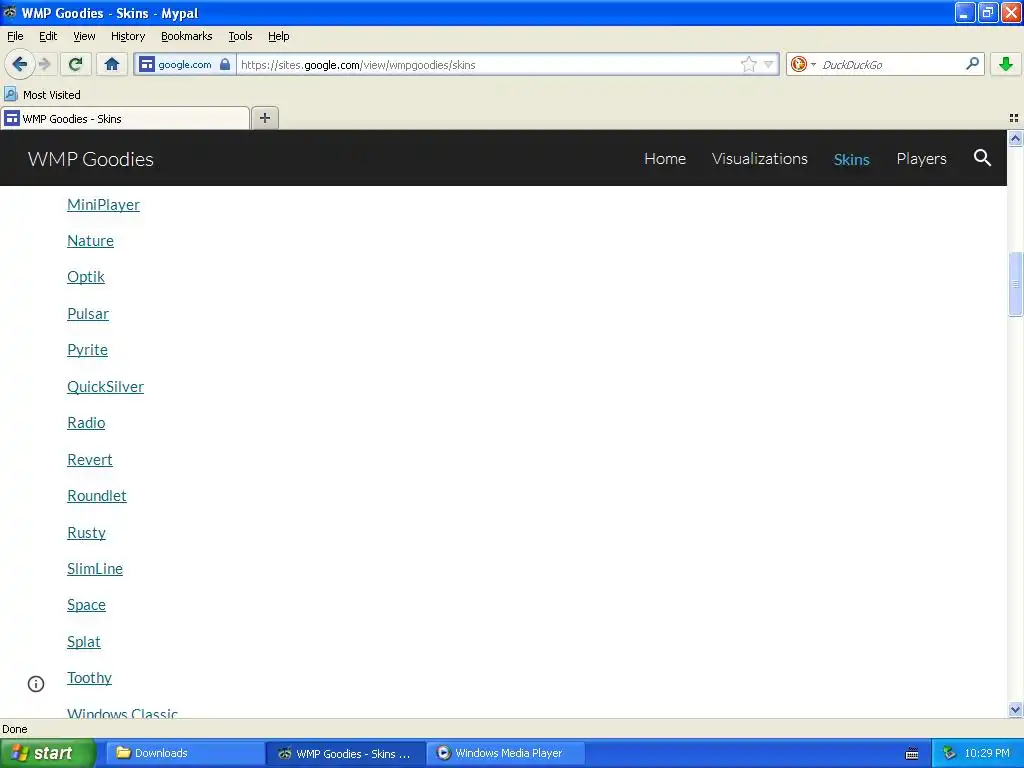Switch to Windows Media Player taskbar button
Image resolution: width=1024 pixels, height=768 pixels.
505,753
